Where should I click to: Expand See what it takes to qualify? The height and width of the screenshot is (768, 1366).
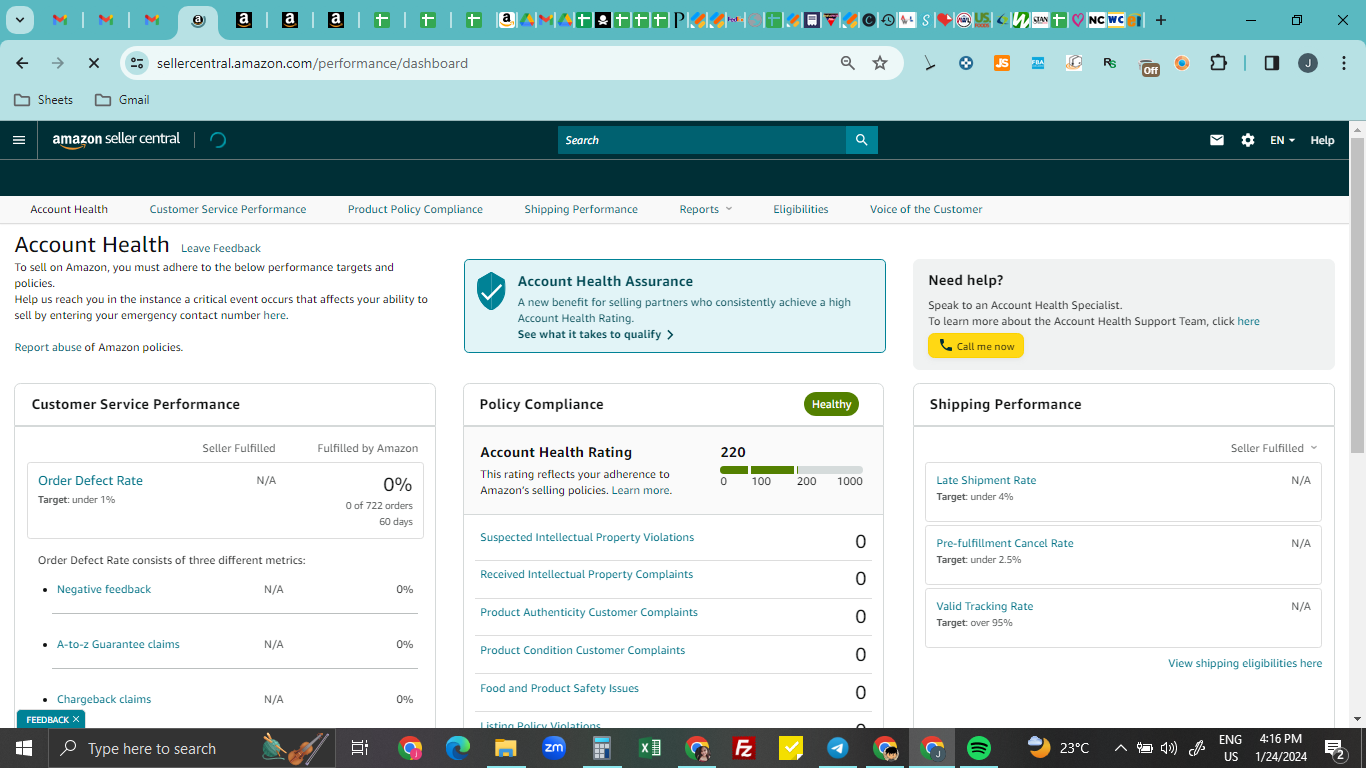pyautogui.click(x=596, y=334)
